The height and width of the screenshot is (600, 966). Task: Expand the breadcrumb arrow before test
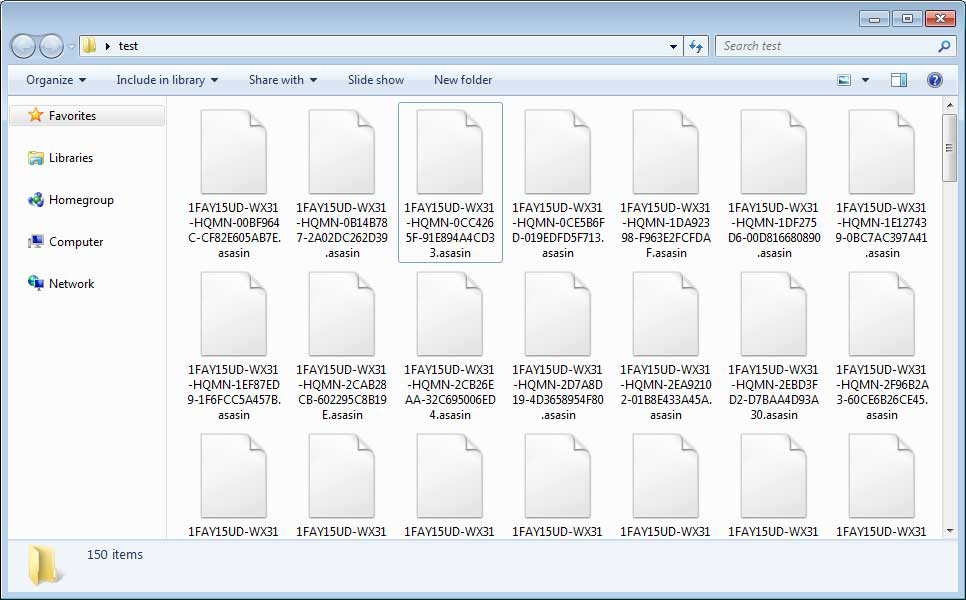pos(108,46)
